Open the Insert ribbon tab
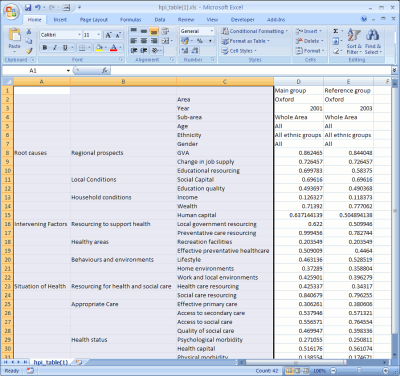 [x=60, y=20]
